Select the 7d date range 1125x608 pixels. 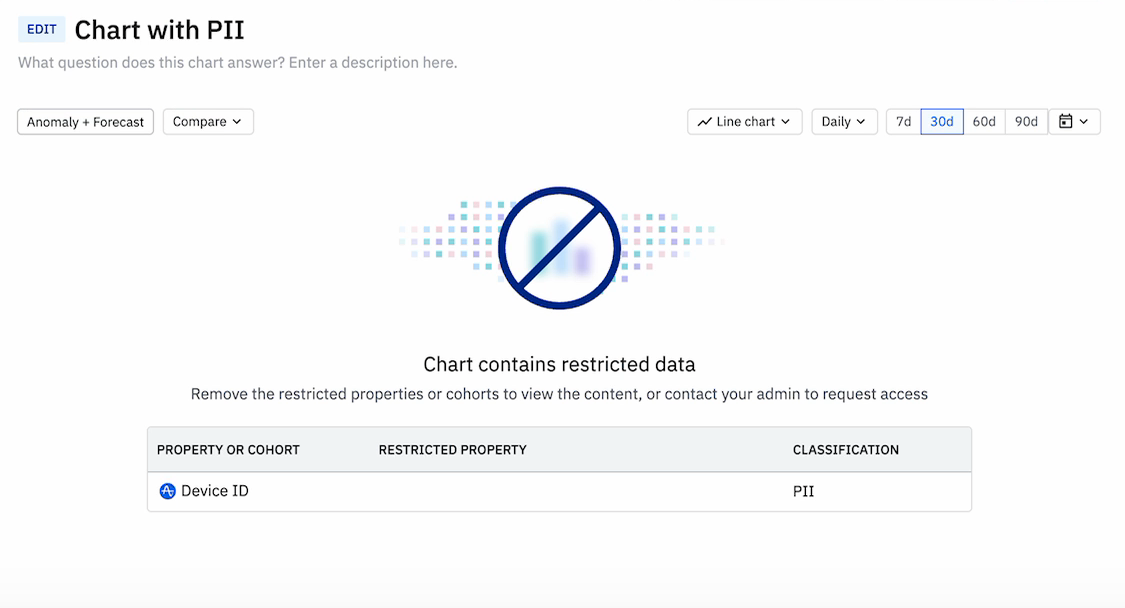click(x=903, y=122)
